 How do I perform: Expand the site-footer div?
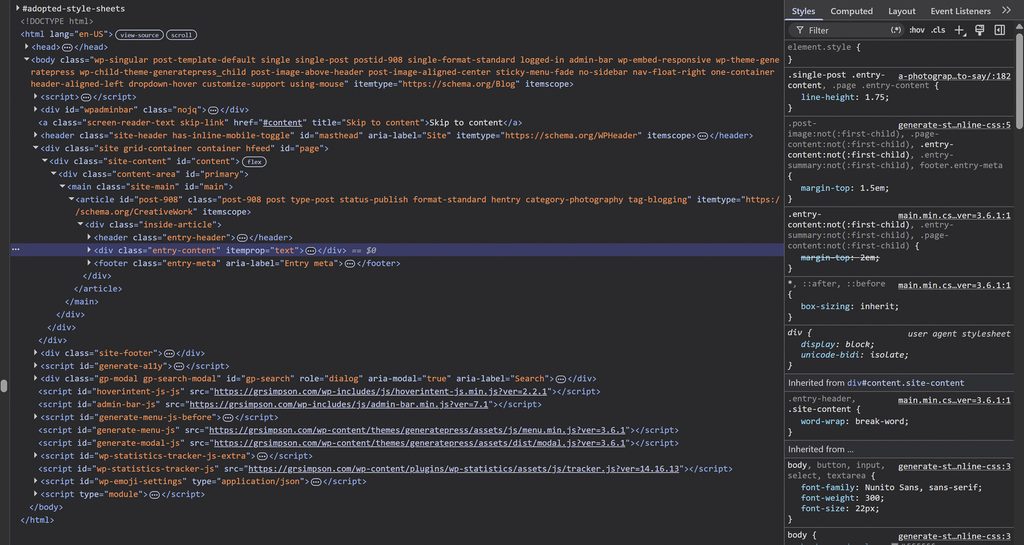point(36,353)
